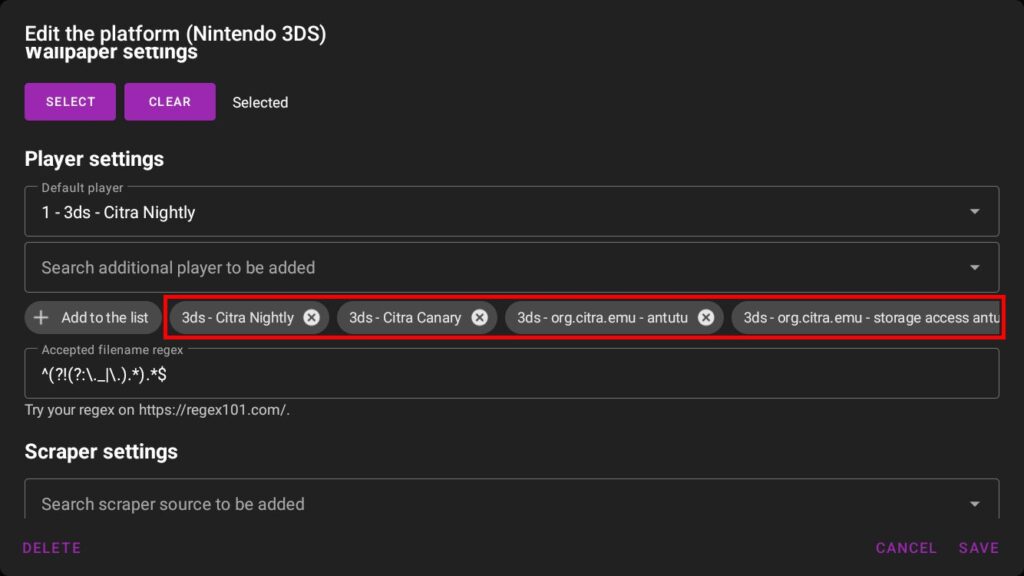Click the DELETE platform button
The width and height of the screenshot is (1024, 576).
click(x=51, y=548)
